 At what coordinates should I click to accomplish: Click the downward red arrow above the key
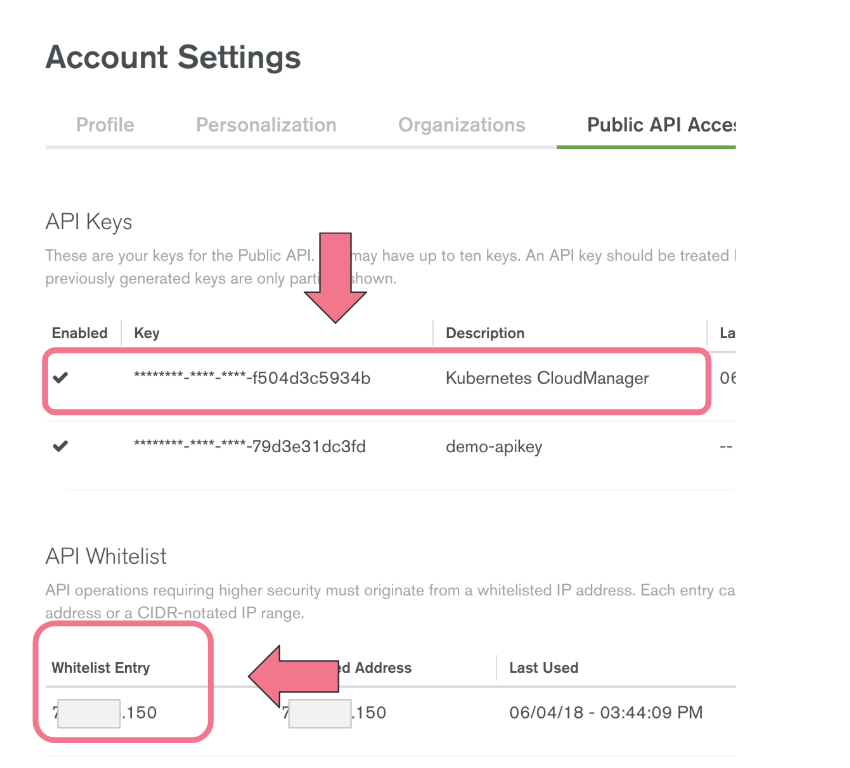tap(335, 276)
